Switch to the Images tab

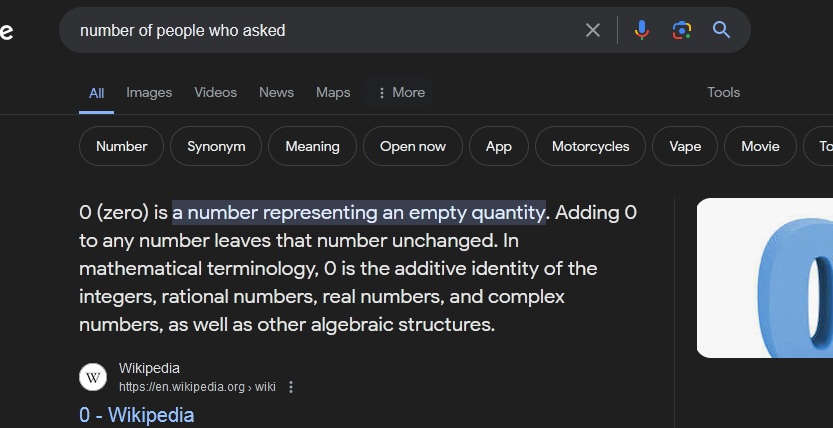click(x=149, y=92)
